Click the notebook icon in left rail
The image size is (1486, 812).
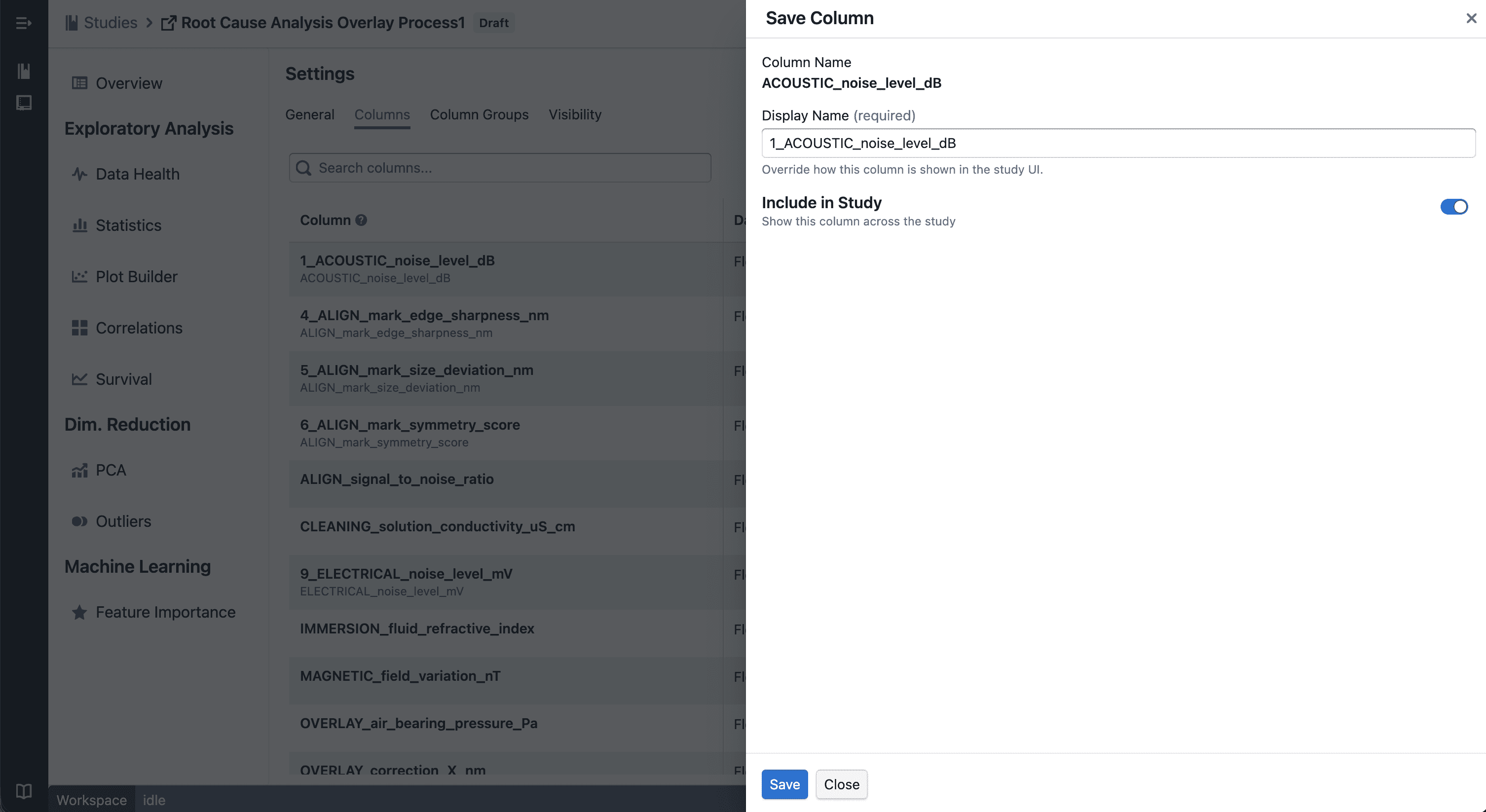24,103
